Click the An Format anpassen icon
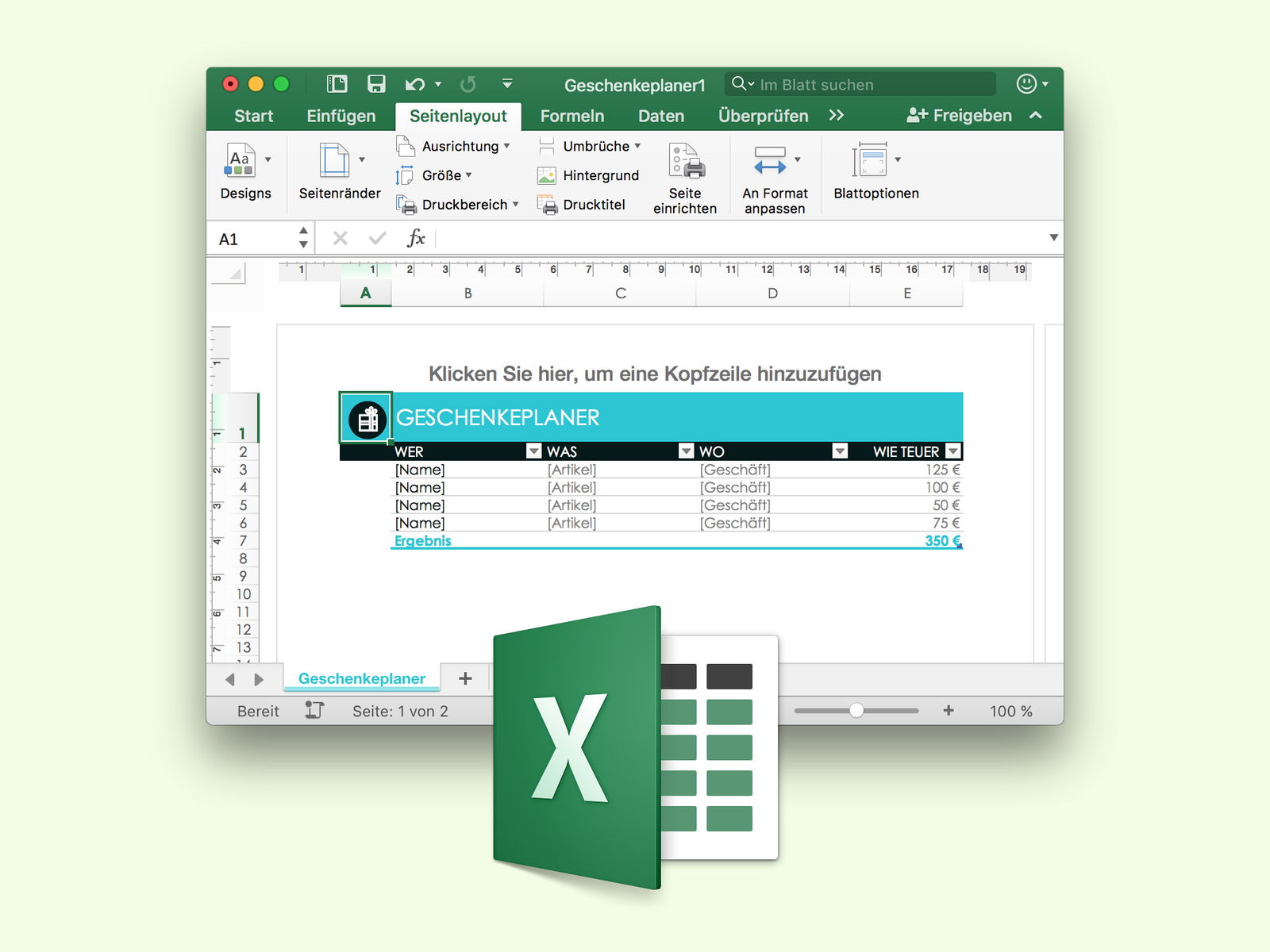This screenshot has width=1270, height=952. tap(770, 160)
